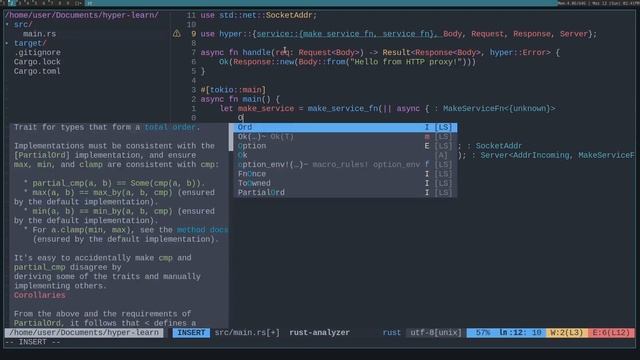Click the completion popup scrollbar thumb

(x=231, y=137)
